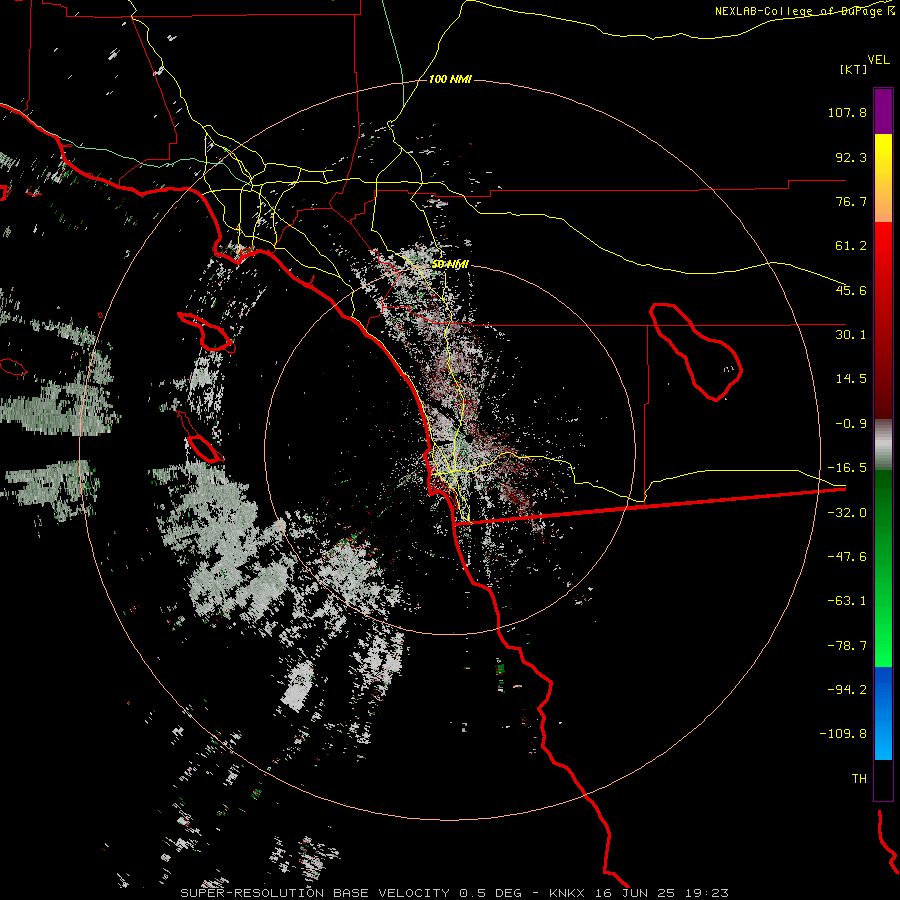Click the KNKX station identifier in caption
The image size is (900, 900).
point(567,893)
